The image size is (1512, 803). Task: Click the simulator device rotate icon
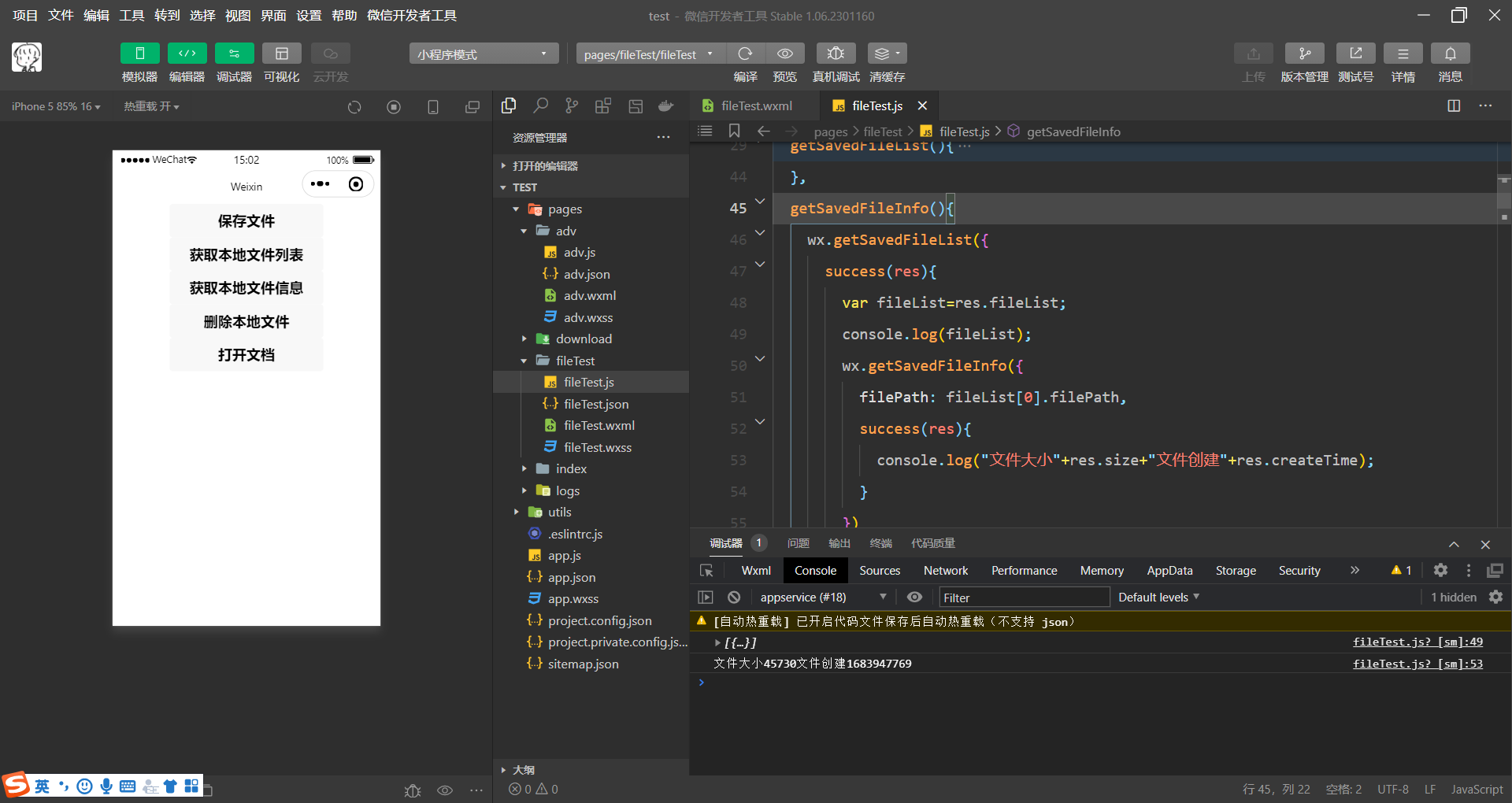(433, 107)
